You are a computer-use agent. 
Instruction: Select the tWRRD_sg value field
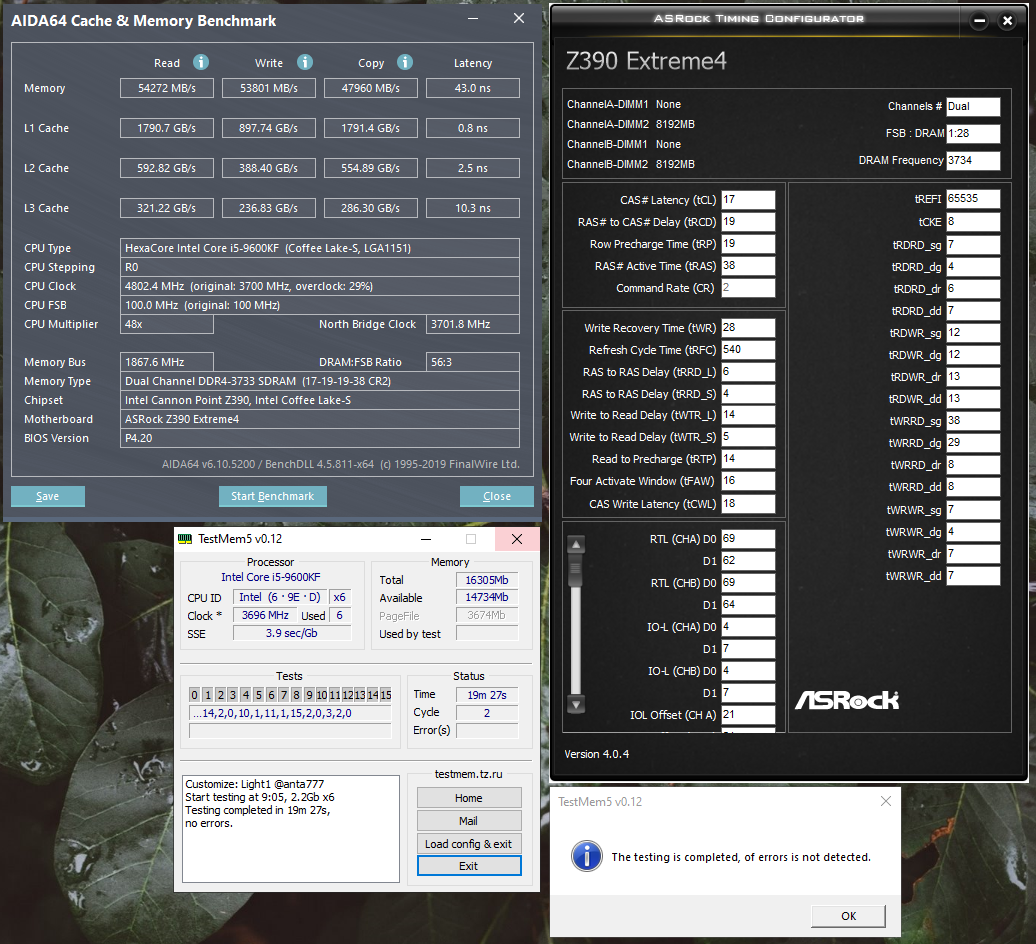(973, 421)
